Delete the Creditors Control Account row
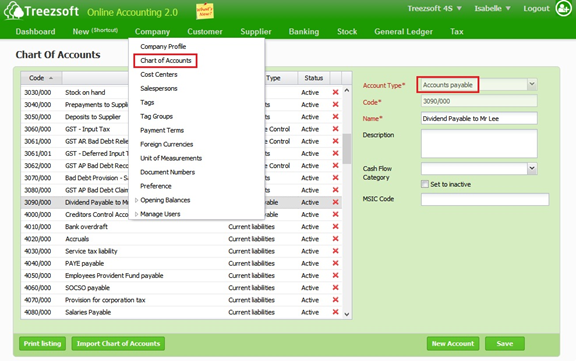Viewport: 576px width, 361px height. 335,214
